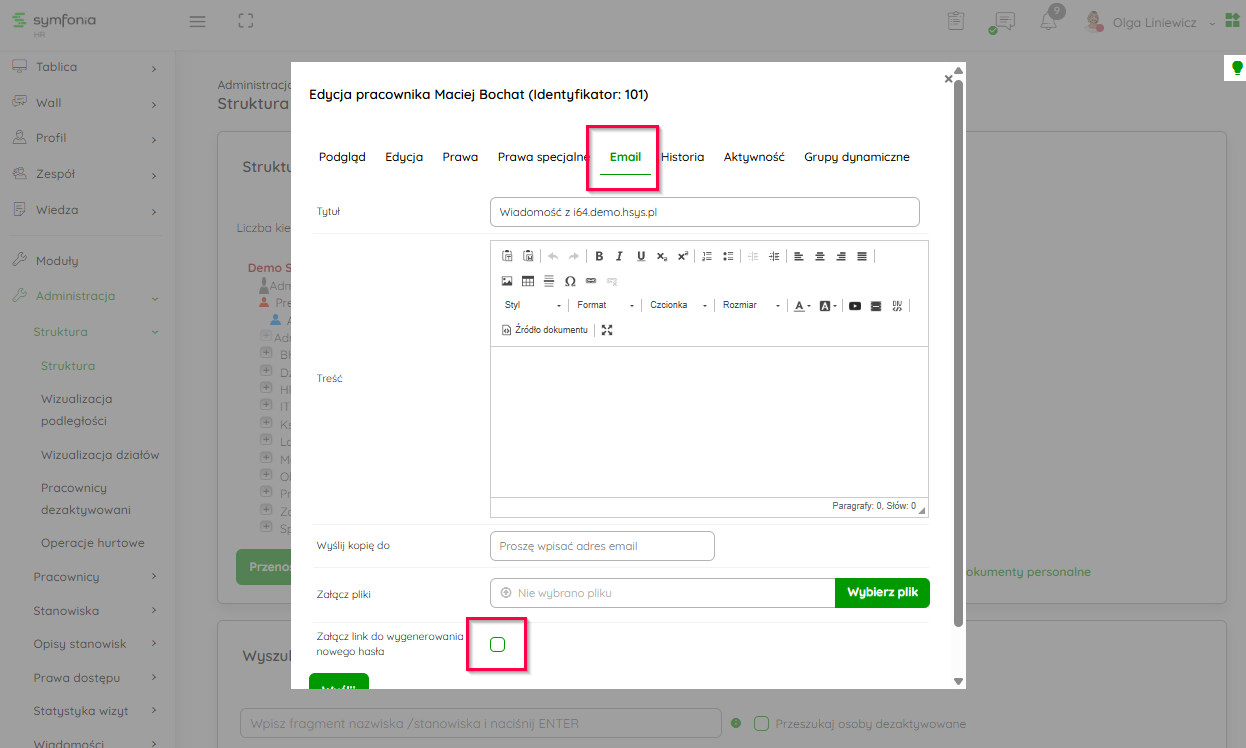Click the Wybierz plik button
The height and width of the screenshot is (748, 1246).
click(x=882, y=593)
